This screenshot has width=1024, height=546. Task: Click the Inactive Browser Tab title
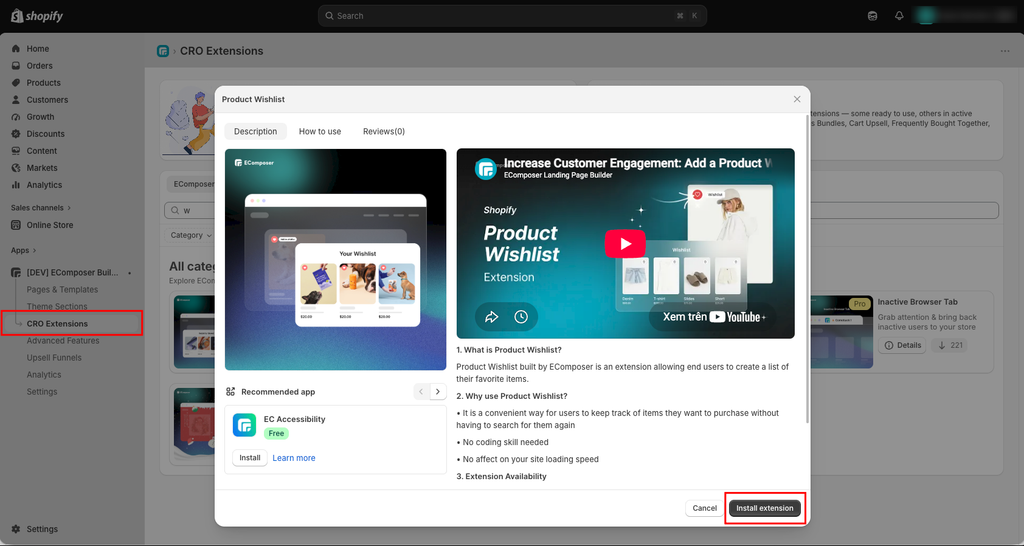point(918,302)
